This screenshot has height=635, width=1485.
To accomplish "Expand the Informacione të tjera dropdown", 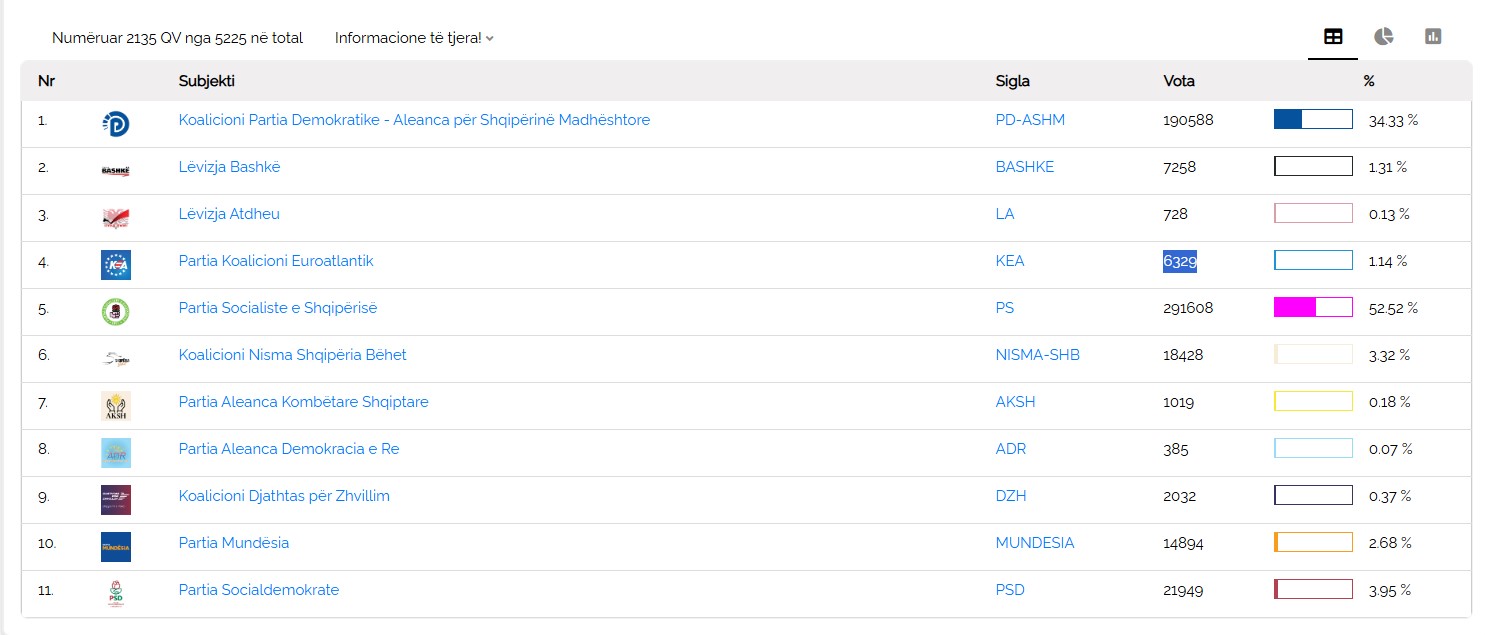I will point(414,38).
